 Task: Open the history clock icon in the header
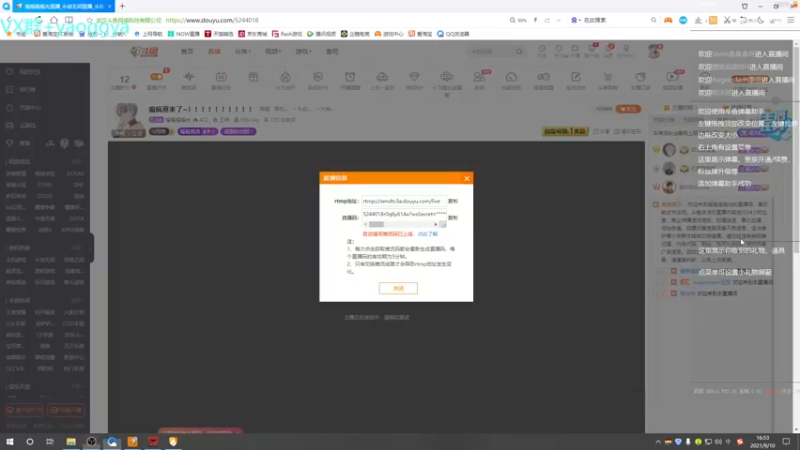point(542,49)
